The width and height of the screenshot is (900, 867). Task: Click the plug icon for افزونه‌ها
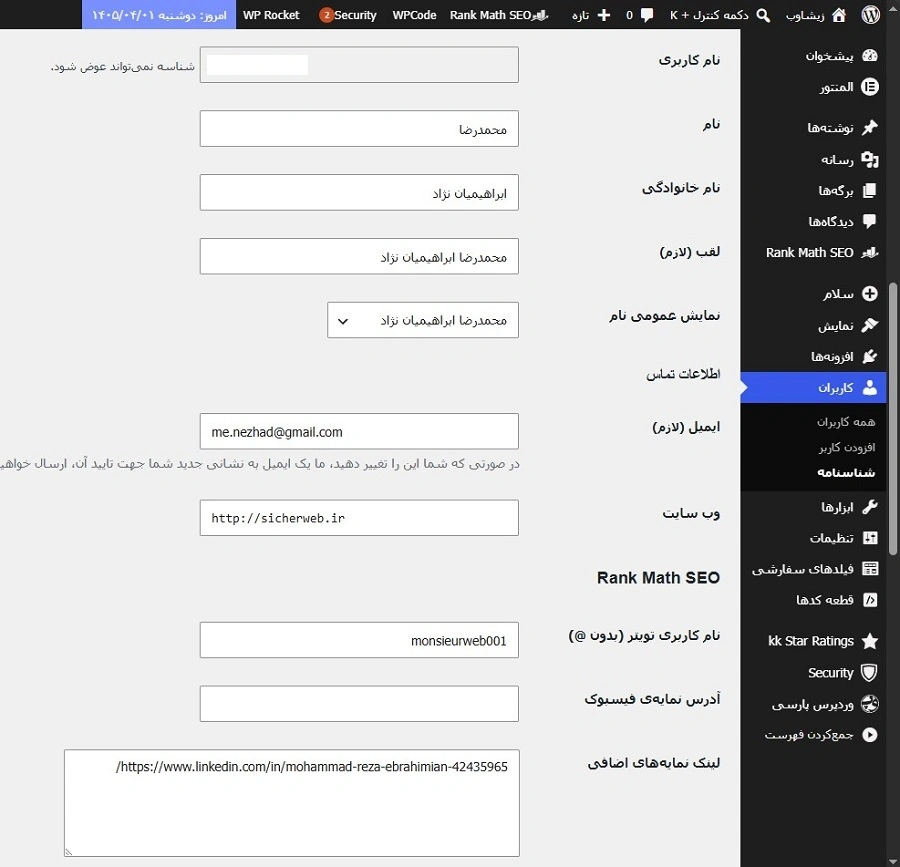(870, 356)
